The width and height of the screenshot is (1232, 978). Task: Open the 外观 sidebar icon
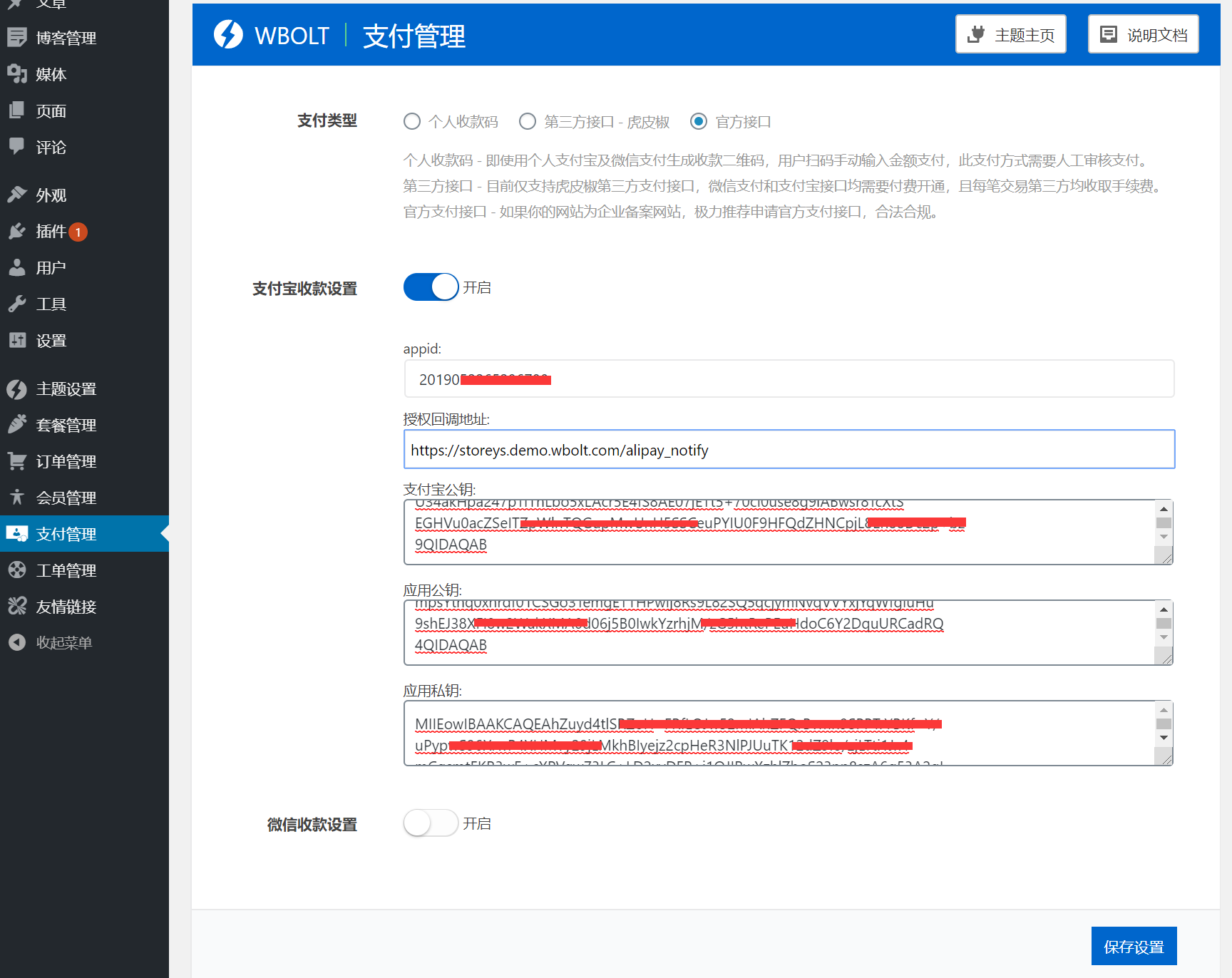(x=18, y=195)
